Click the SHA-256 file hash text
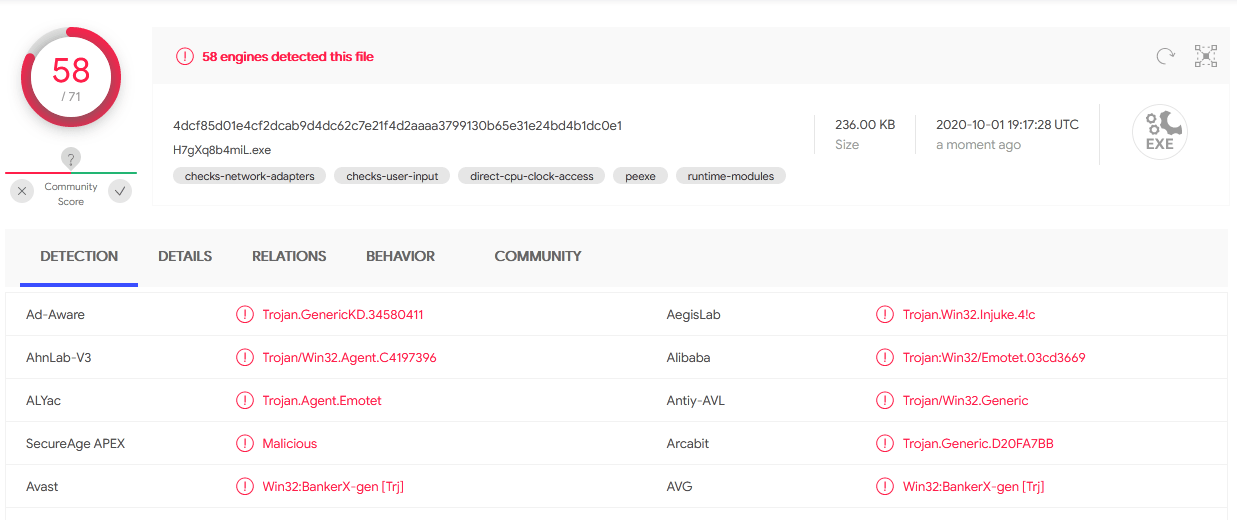The height and width of the screenshot is (520, 1237). [398, 126]
